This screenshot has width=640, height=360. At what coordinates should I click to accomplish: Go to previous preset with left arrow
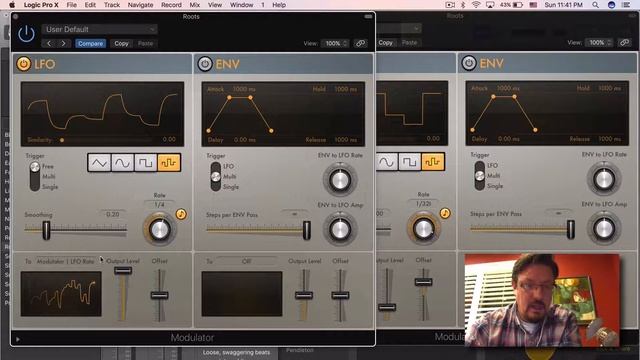(49, 43)
